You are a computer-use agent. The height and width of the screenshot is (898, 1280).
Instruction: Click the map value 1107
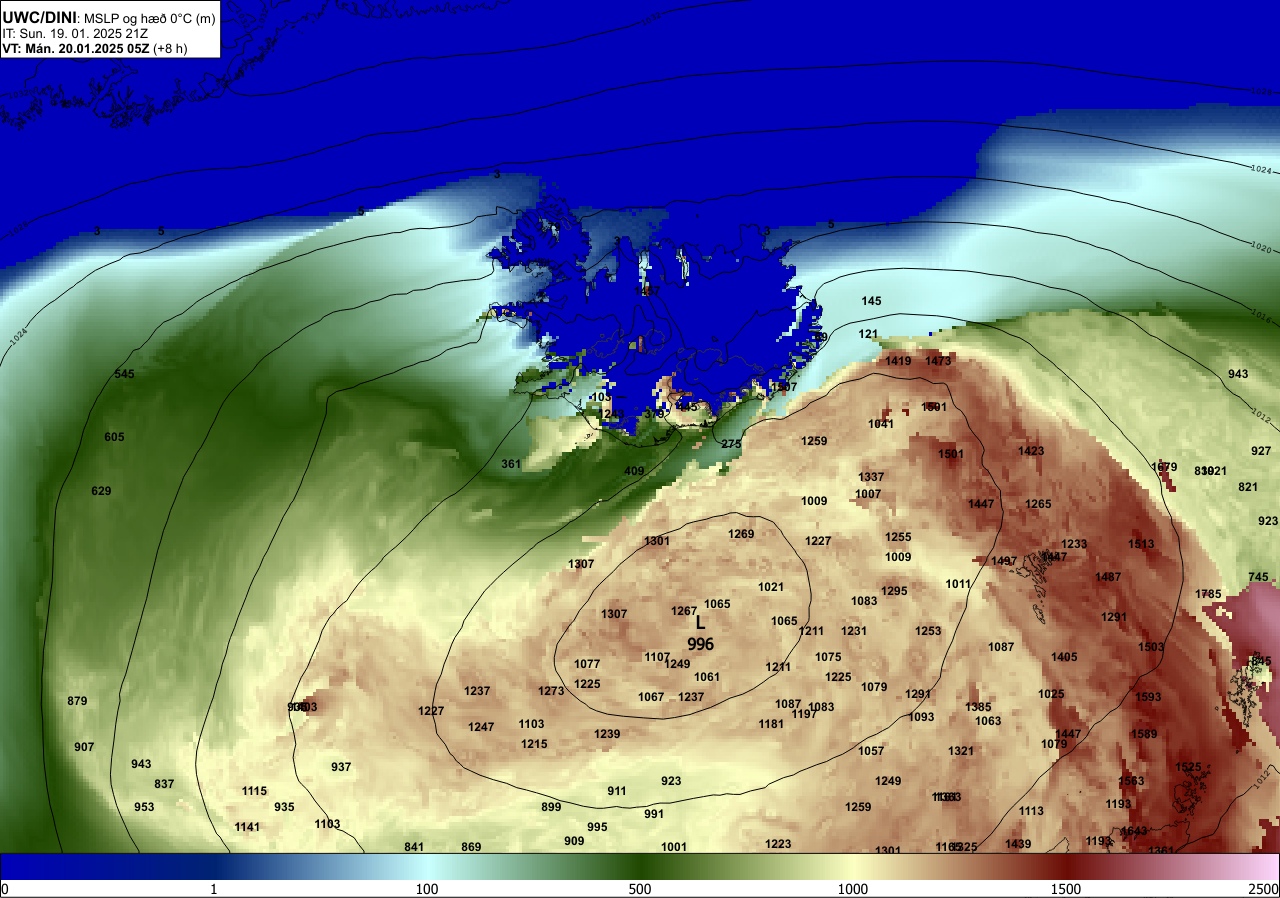pyautogui.click(x=657, y=657)
